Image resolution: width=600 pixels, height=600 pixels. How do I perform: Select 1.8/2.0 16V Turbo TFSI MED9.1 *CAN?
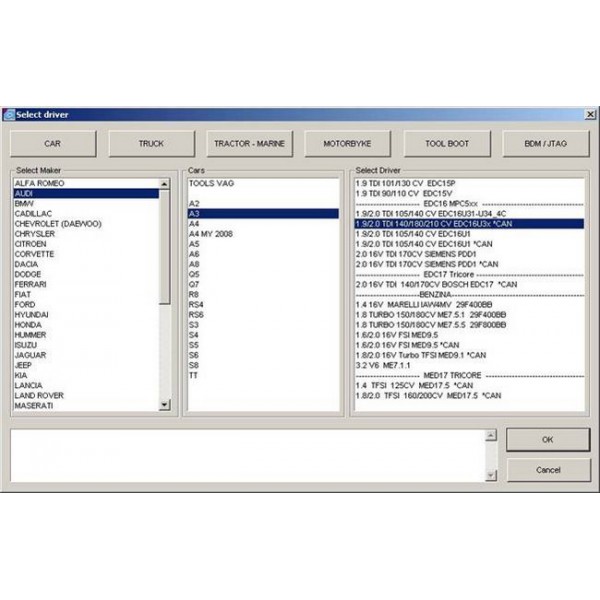pos(470,355)
